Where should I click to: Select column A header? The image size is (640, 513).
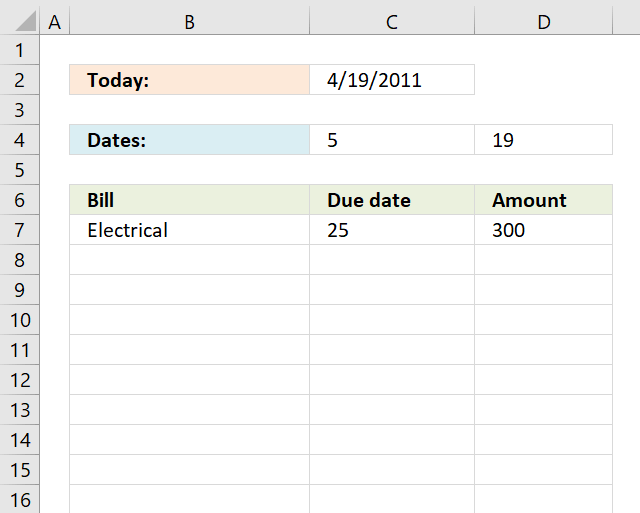(x=55, y=20)
